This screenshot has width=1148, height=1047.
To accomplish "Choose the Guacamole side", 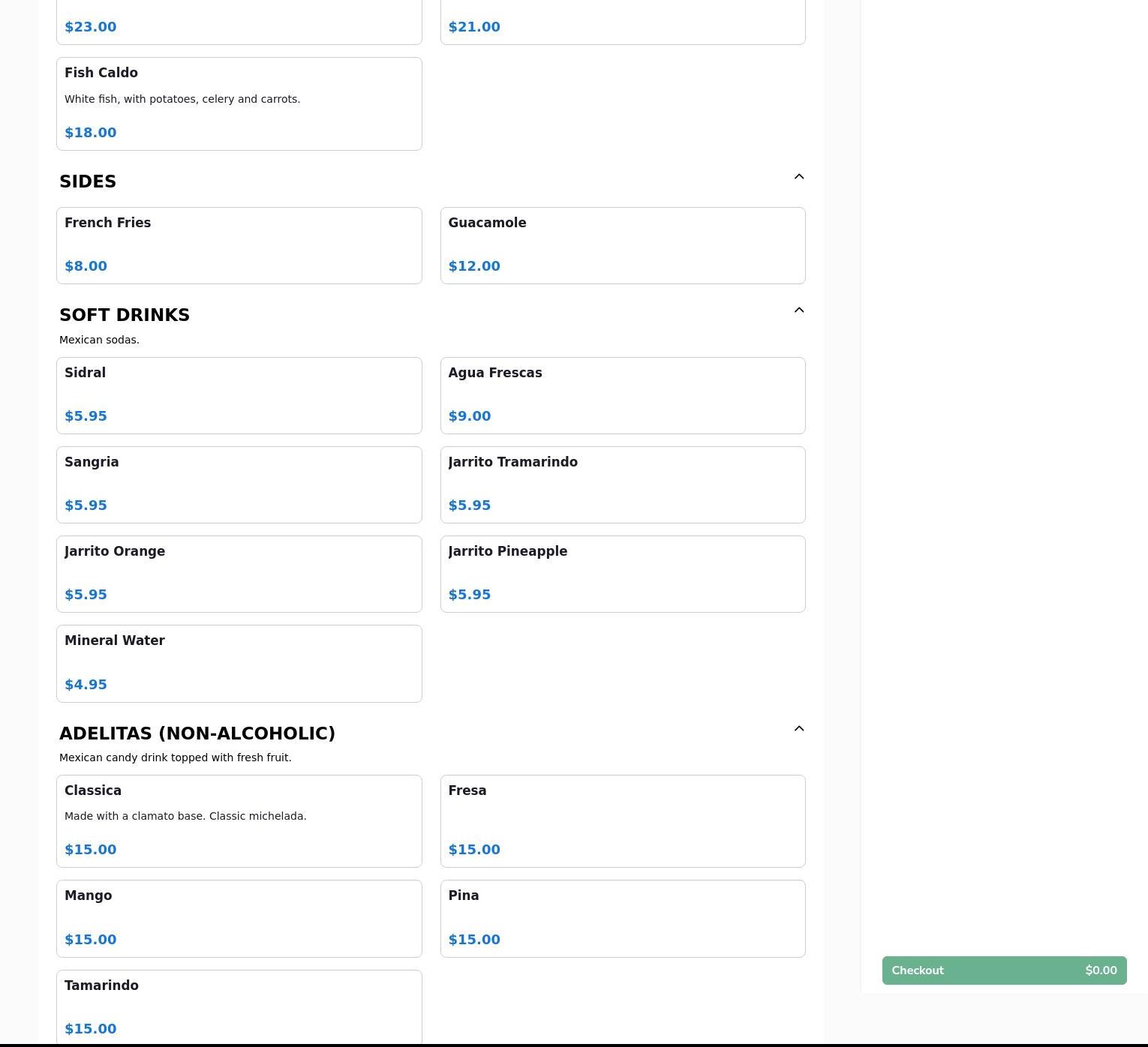I will coord(622,245).
